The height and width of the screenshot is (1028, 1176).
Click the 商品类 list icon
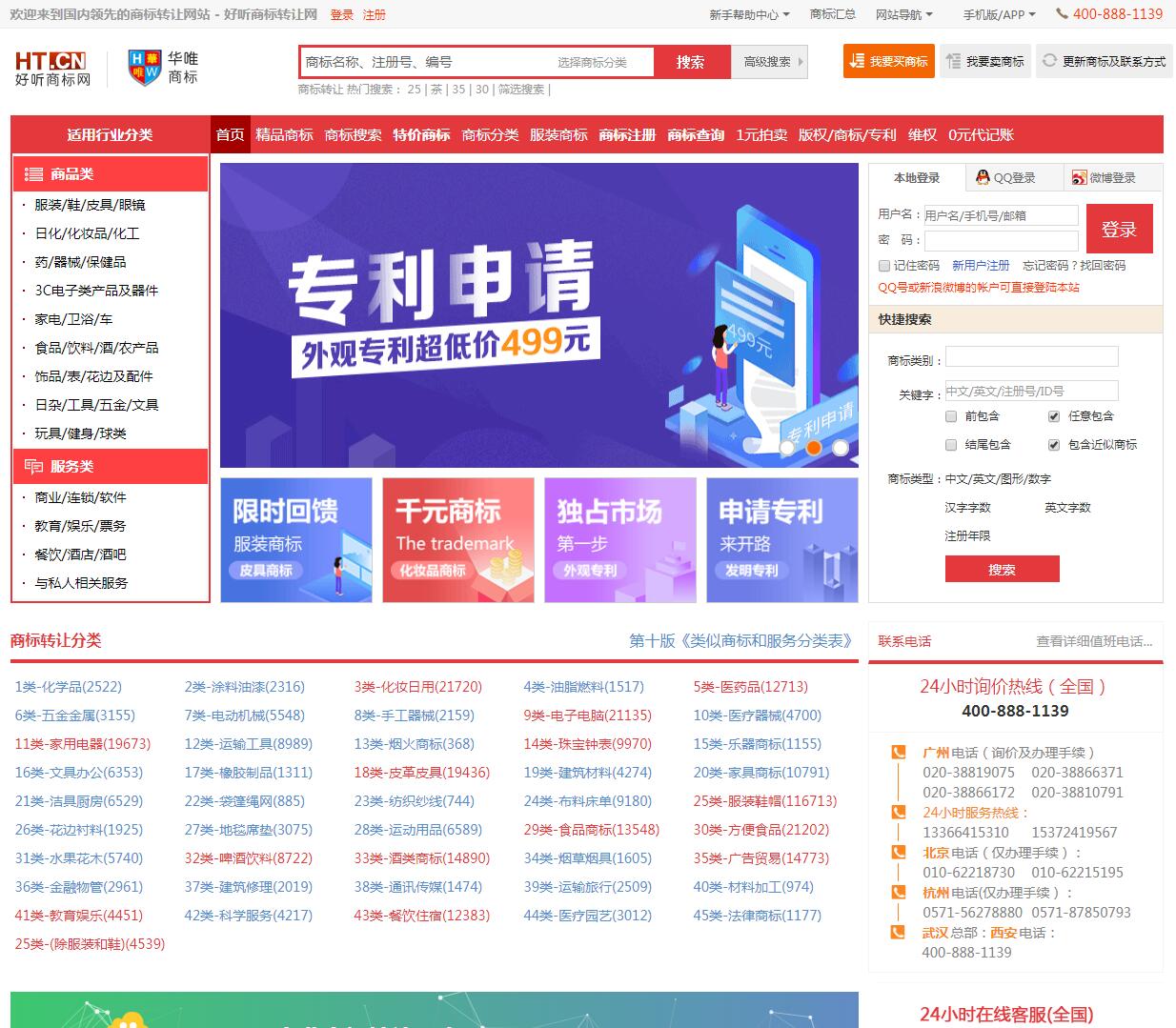pos(33,173)
